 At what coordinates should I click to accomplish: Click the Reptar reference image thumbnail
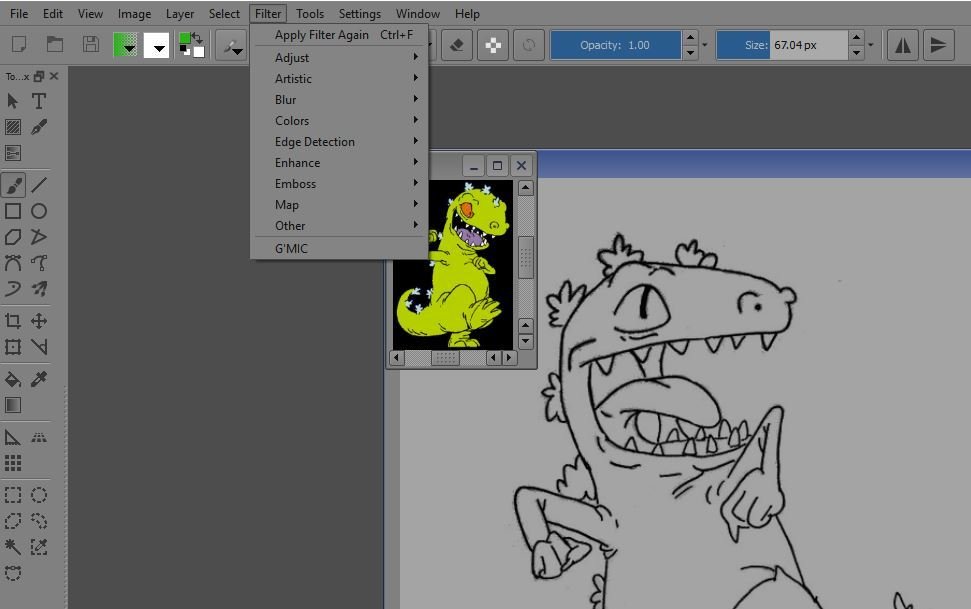click(x=453, y=265)
